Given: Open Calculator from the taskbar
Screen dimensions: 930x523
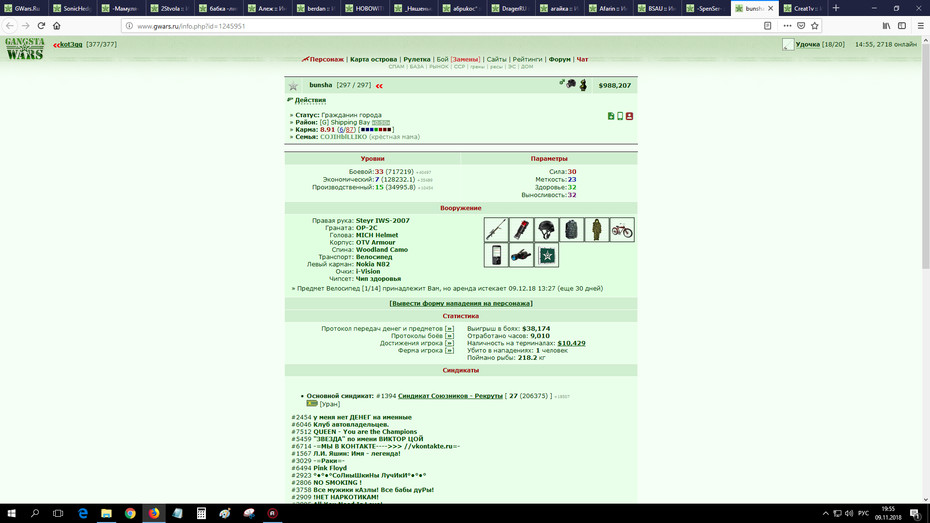Looking at the screenshot, I should coord(201,514).
